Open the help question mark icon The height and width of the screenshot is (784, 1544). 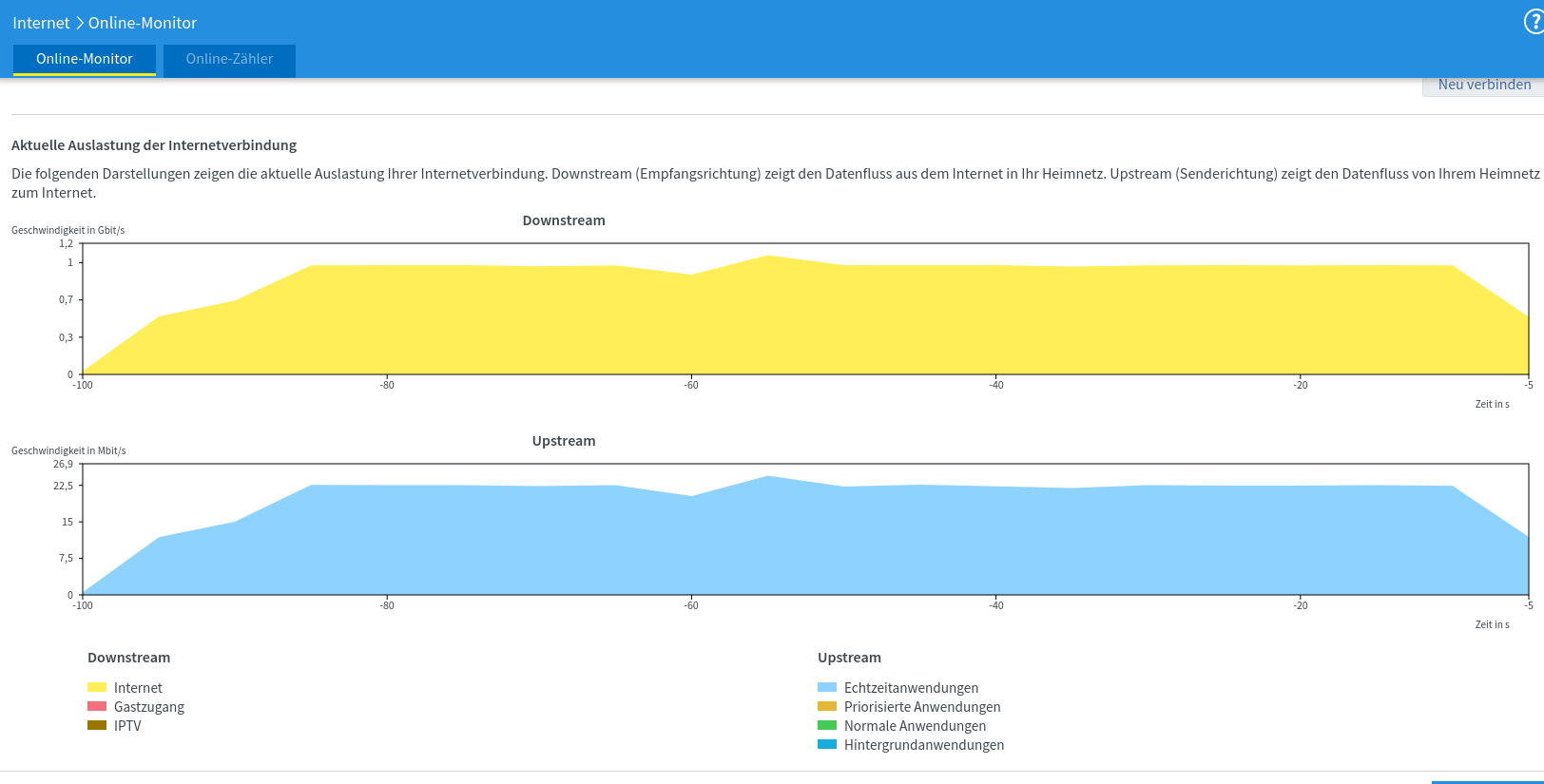pos(1534,22)
